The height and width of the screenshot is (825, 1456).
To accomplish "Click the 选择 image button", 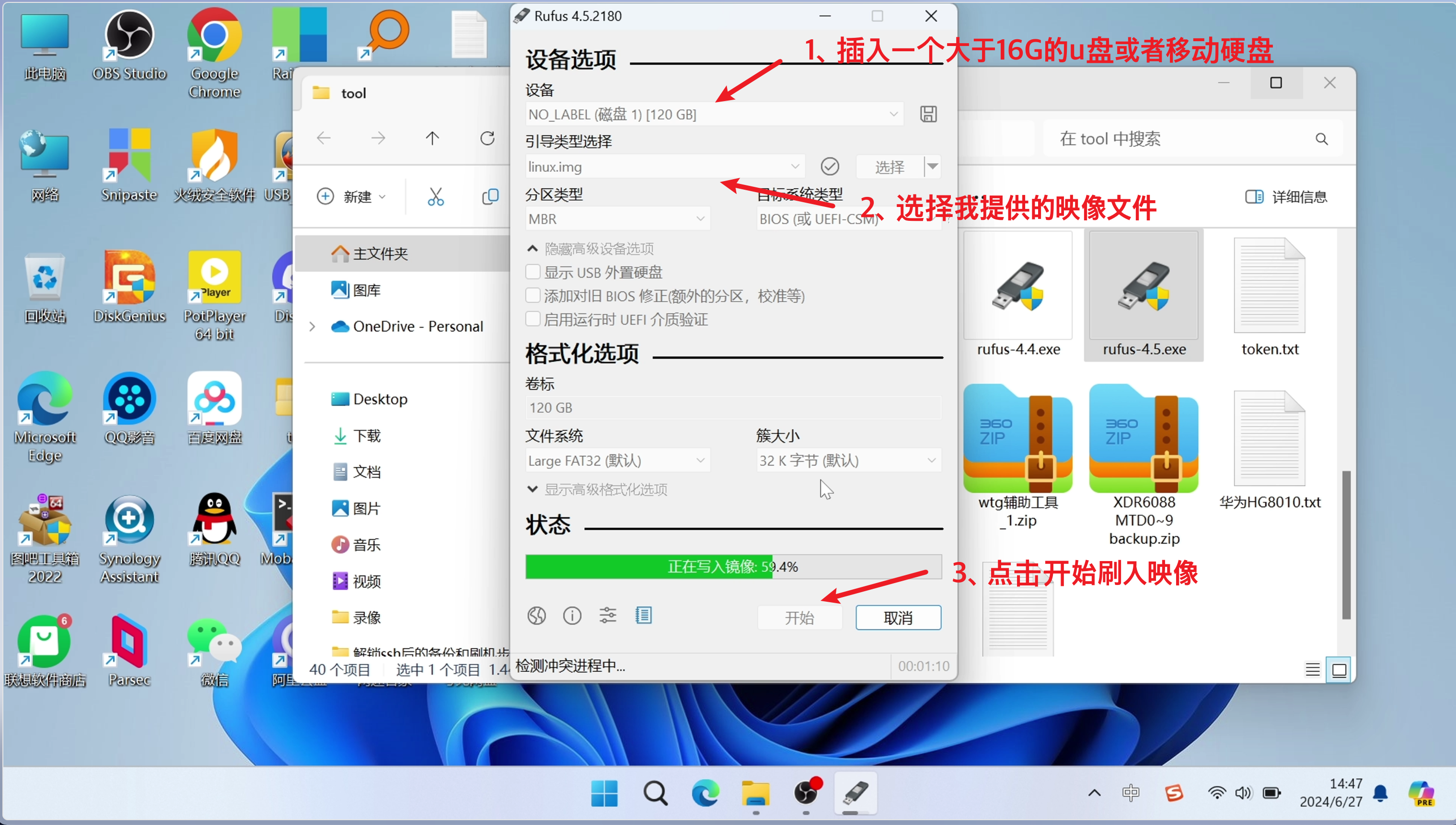I will pyautogui.click(x=890, y=167).
